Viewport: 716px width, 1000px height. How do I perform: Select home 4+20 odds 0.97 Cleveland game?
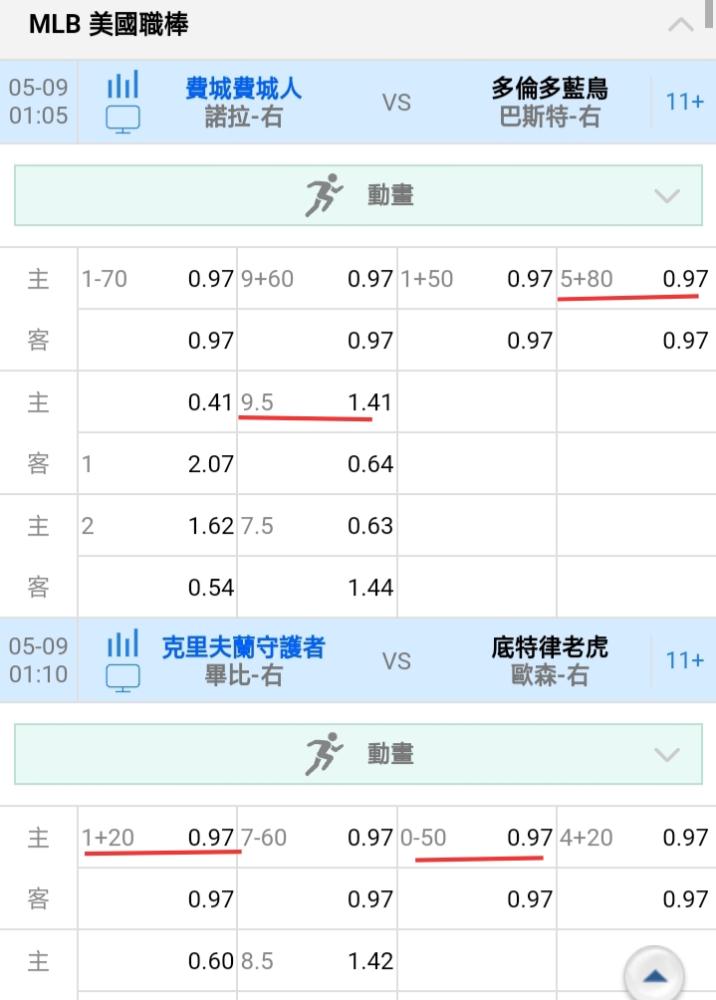pos(636,837)
